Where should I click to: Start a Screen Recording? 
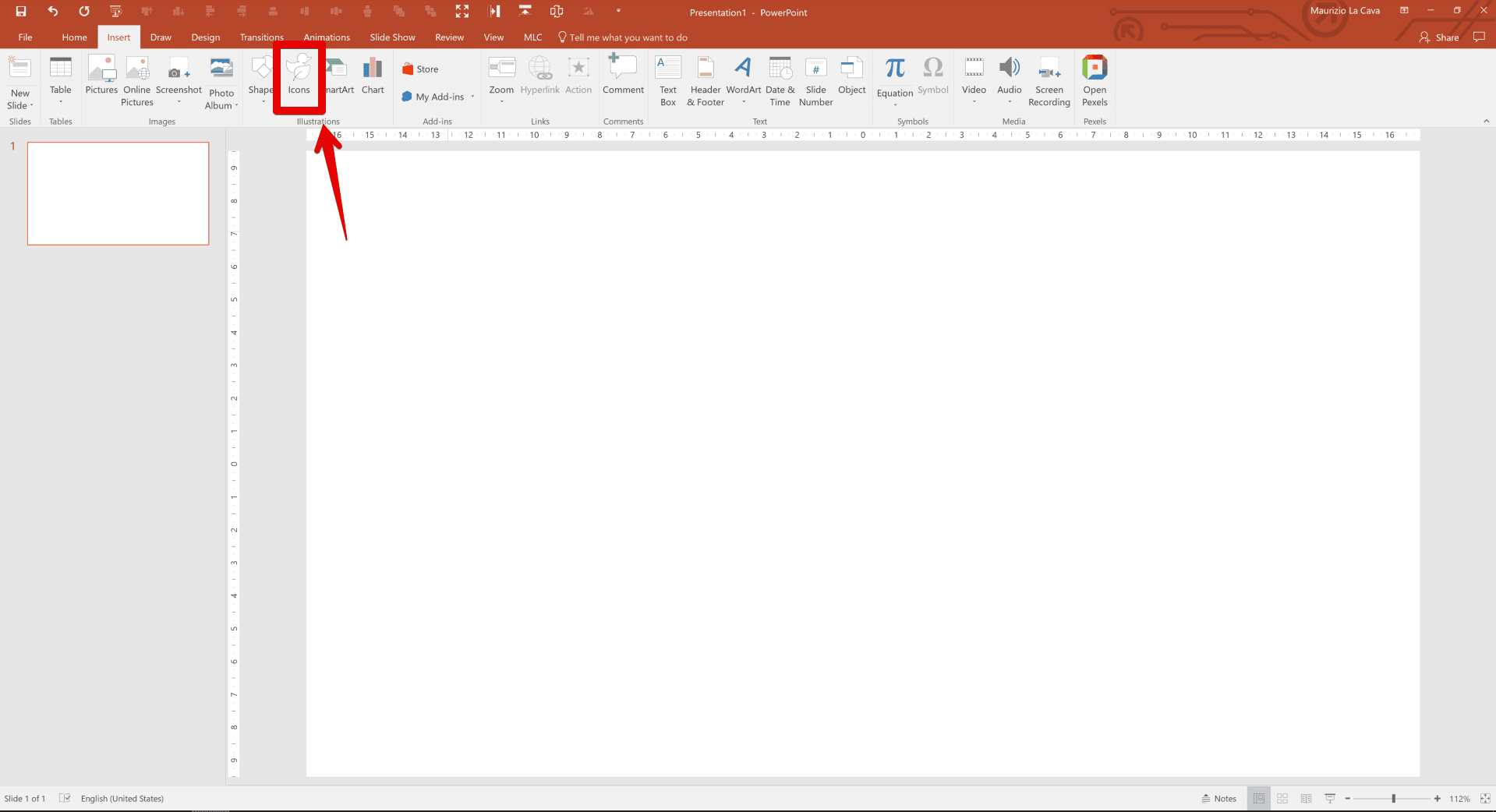1049,82
